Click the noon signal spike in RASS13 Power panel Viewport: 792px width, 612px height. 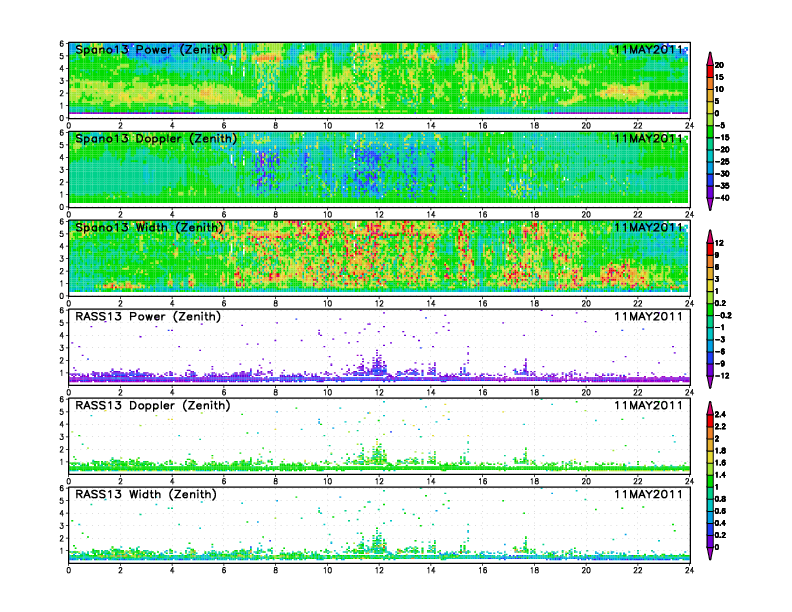pyautogui.click(x=377, y=363)
